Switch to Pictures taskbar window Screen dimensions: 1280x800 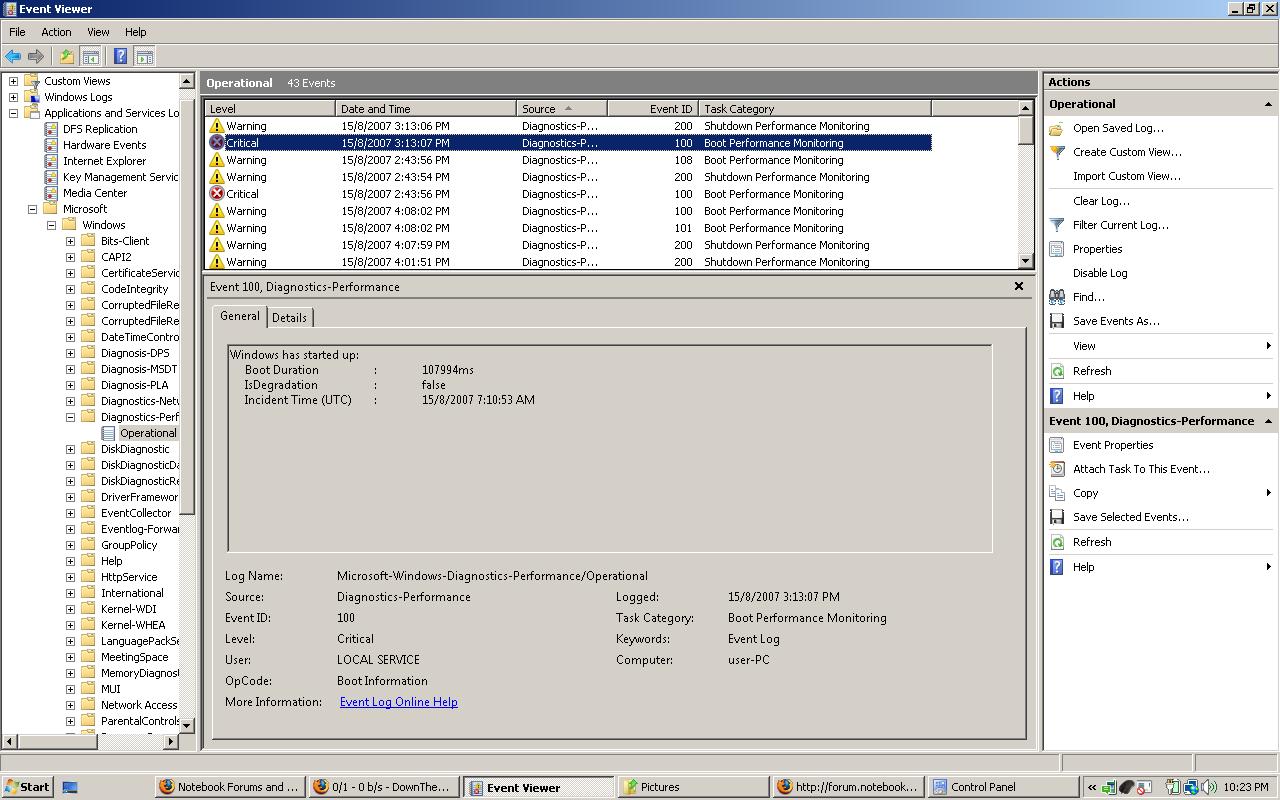[693, 787]
